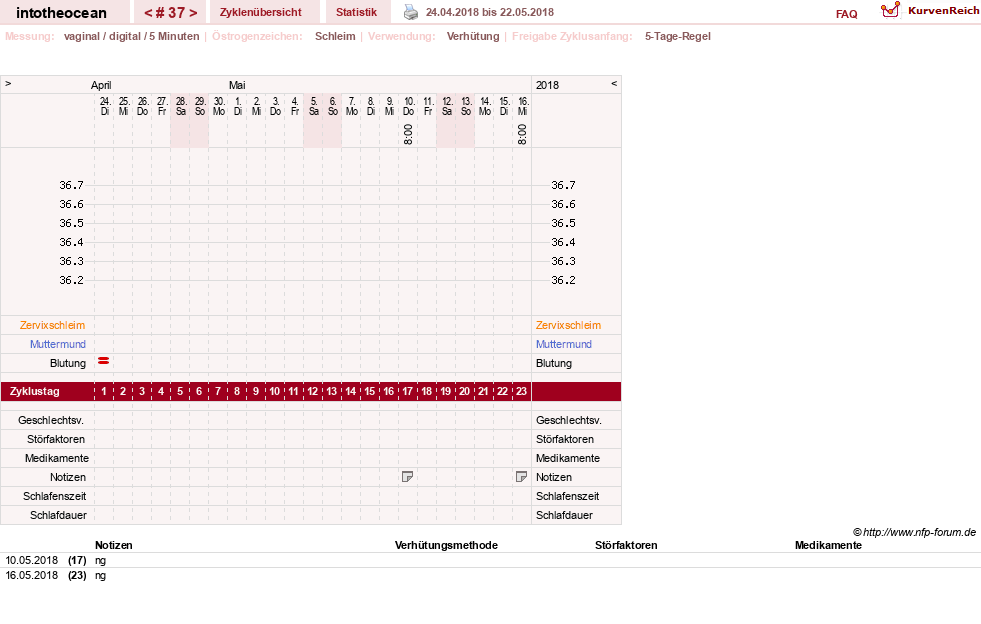Open the Zyklenübersicht tab

pyautogui.click(x=260, y=12)
